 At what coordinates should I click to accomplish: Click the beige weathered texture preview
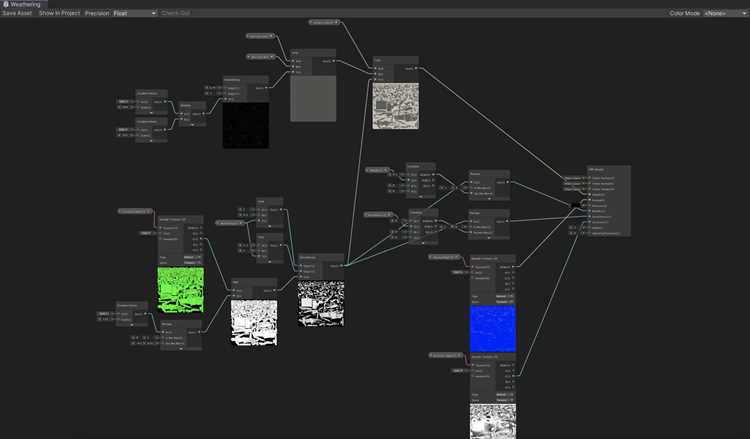tap(396, 106)
